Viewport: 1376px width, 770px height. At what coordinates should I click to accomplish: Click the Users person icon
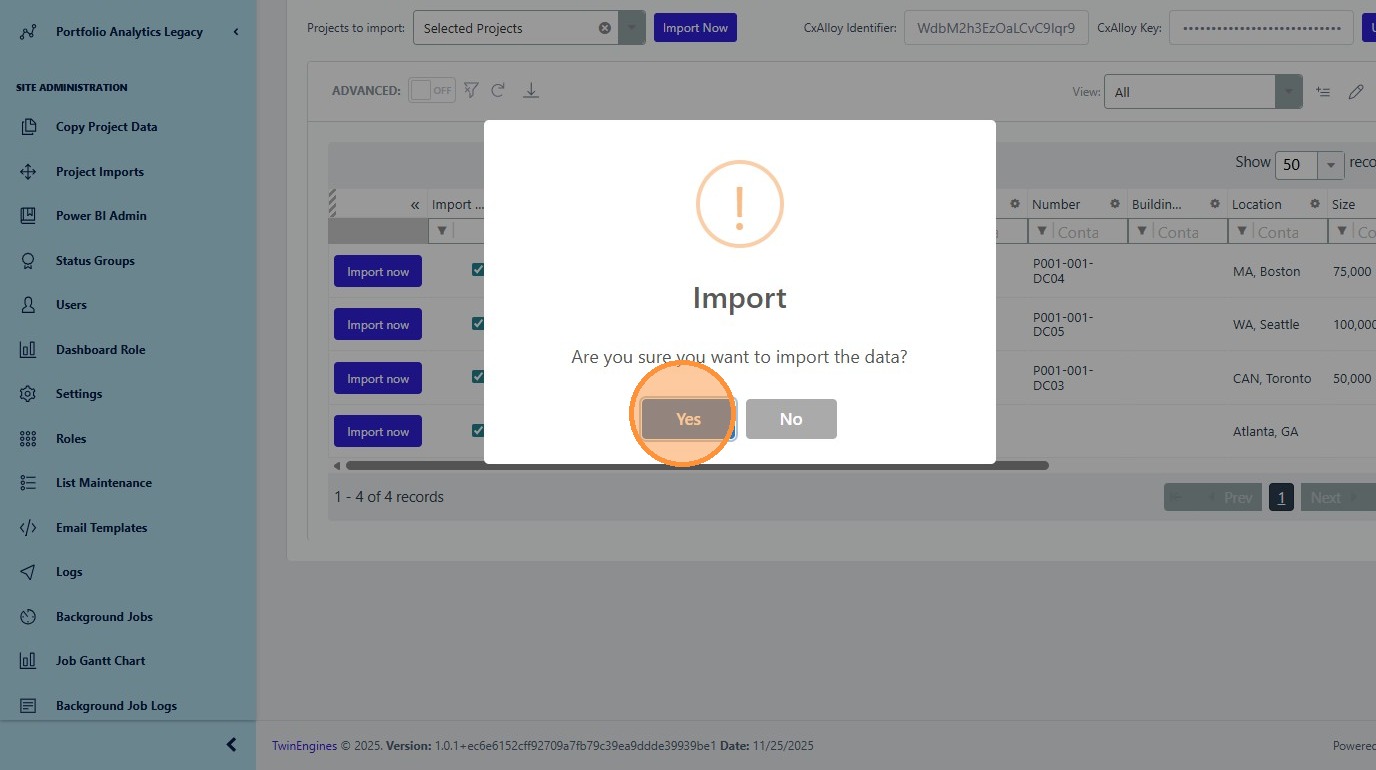coord(28,305)
